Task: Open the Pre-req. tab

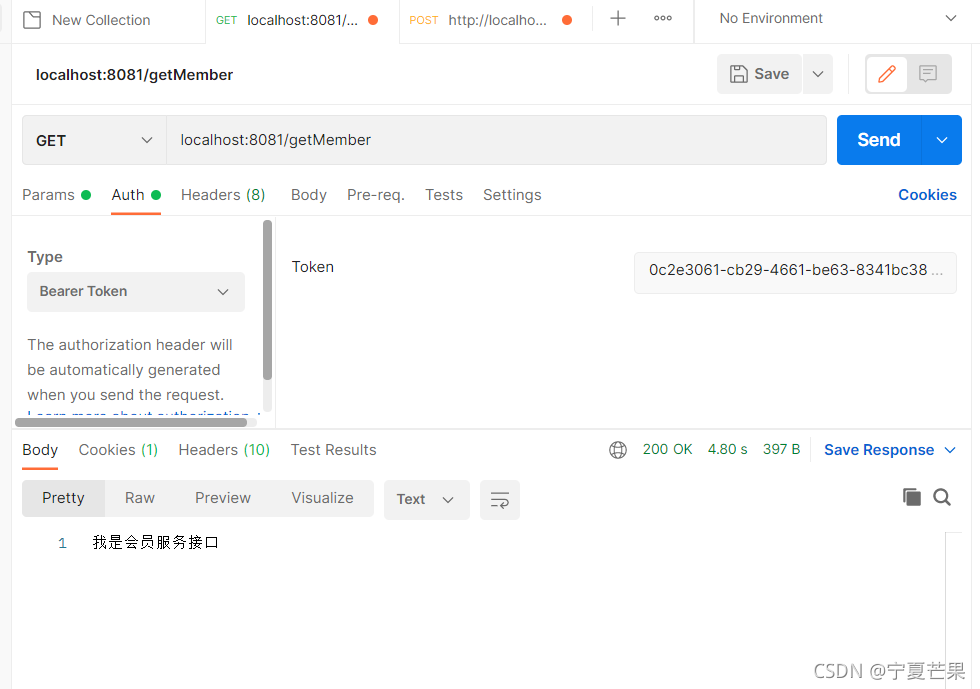Action: 376,195
